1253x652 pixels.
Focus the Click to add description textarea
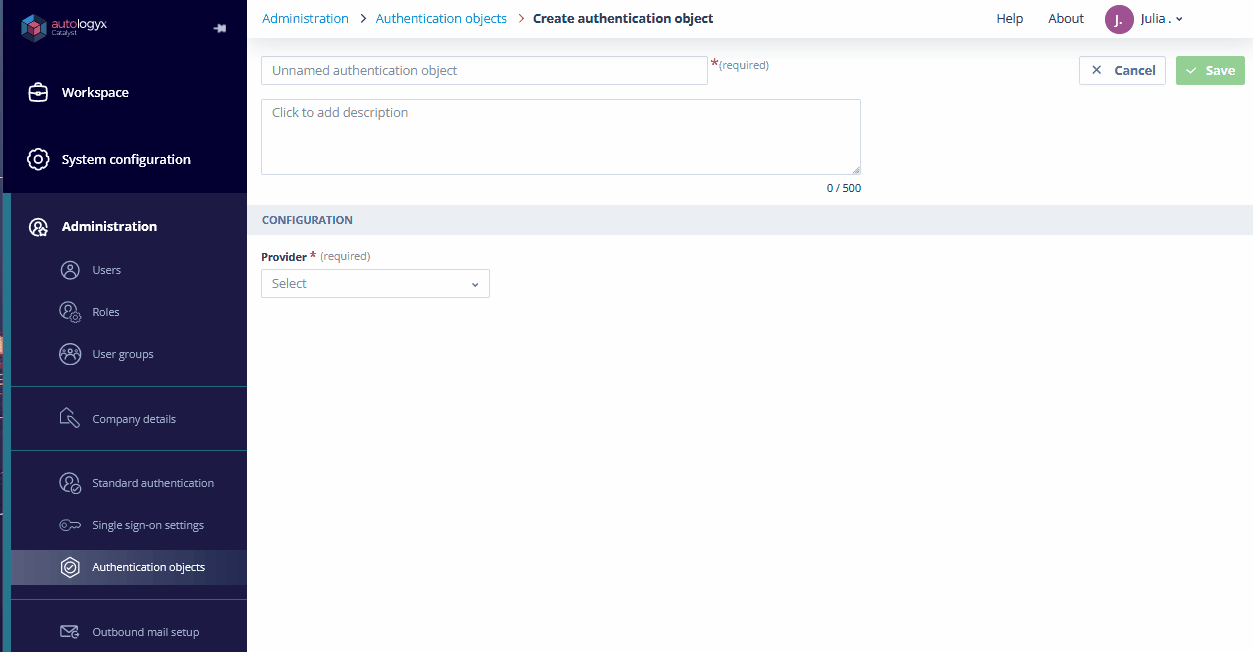tap(561, 137)
